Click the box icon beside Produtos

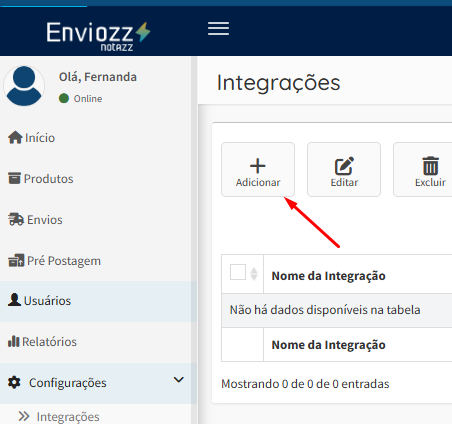coord(14,178)
